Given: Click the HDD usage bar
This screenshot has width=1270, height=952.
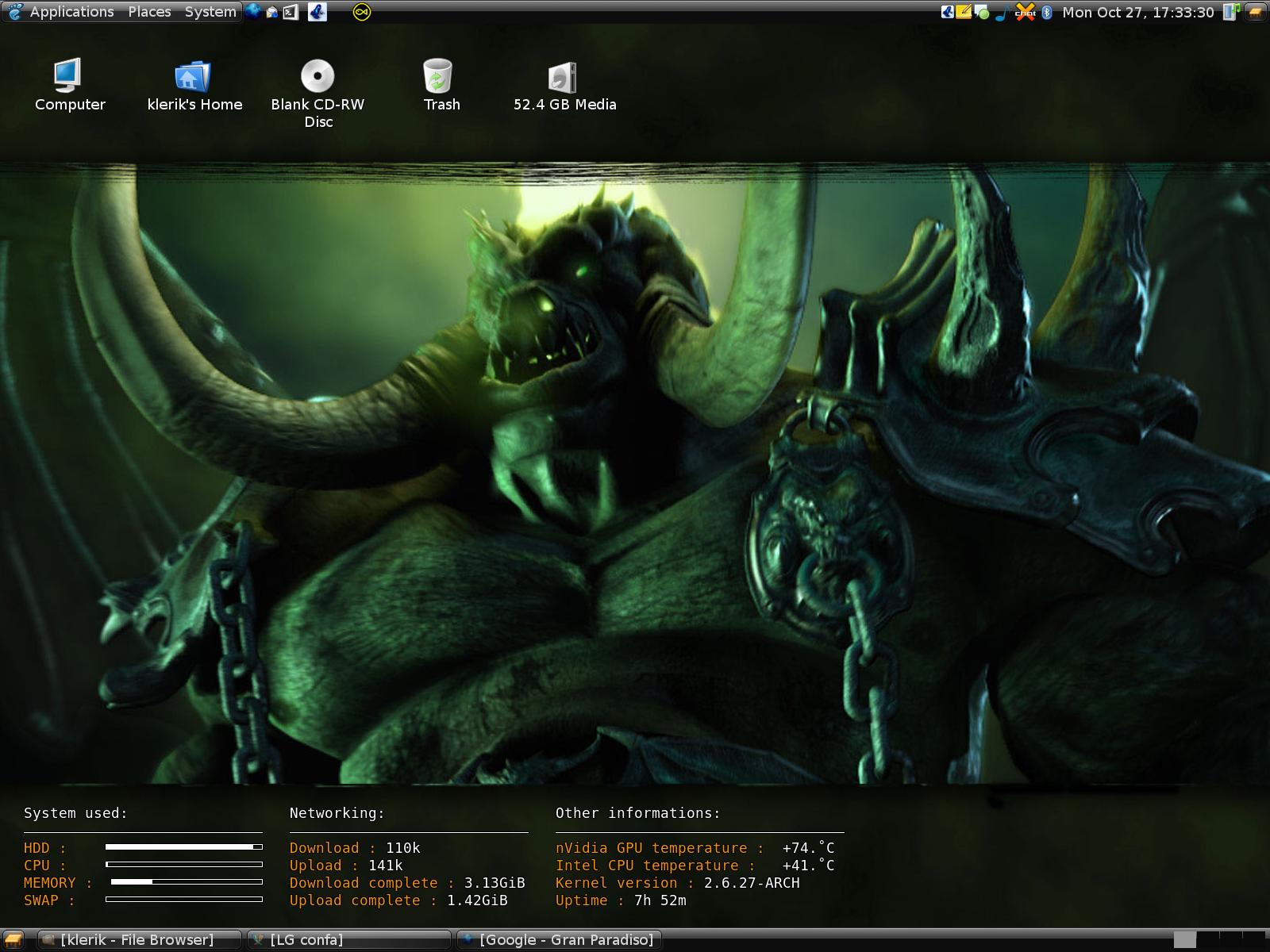Looking at the screenshot, I should click(184, 847).
